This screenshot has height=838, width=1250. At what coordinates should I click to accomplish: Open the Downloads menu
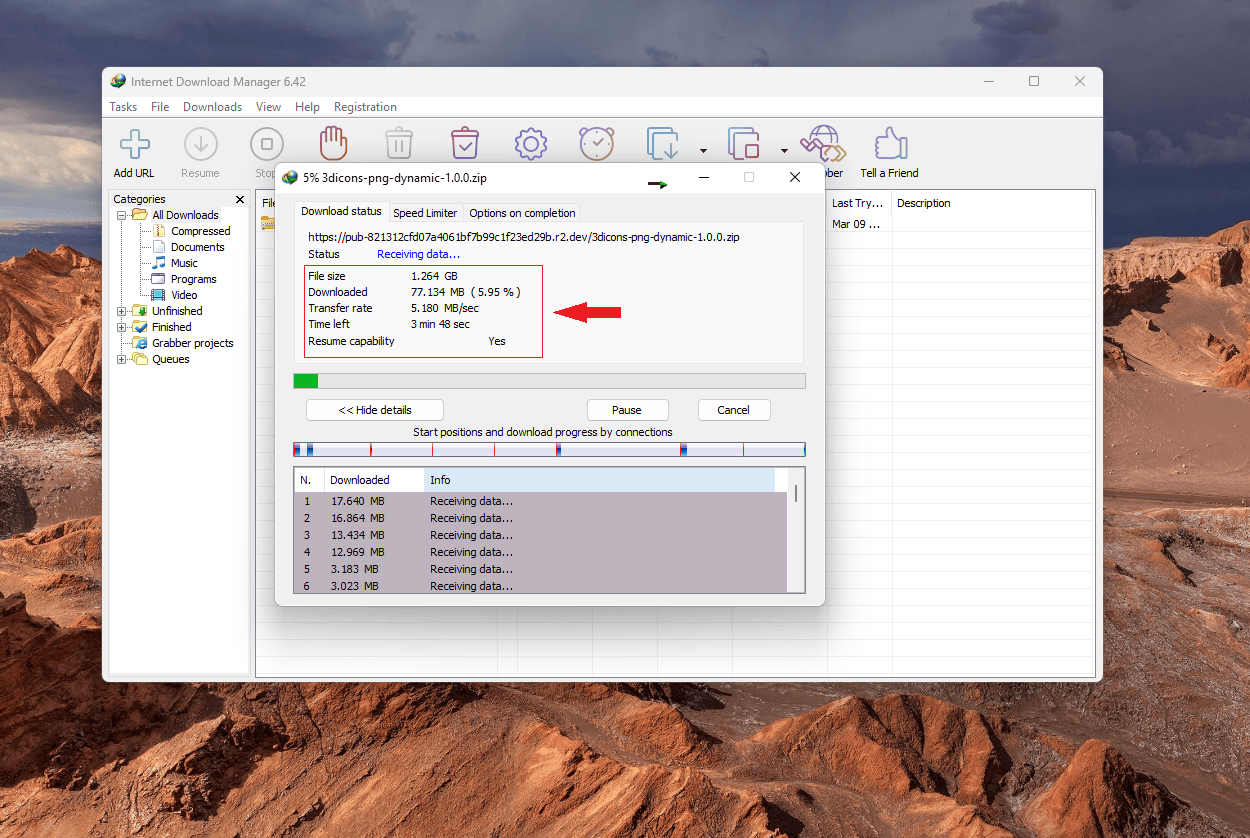(x=212, y=106)
